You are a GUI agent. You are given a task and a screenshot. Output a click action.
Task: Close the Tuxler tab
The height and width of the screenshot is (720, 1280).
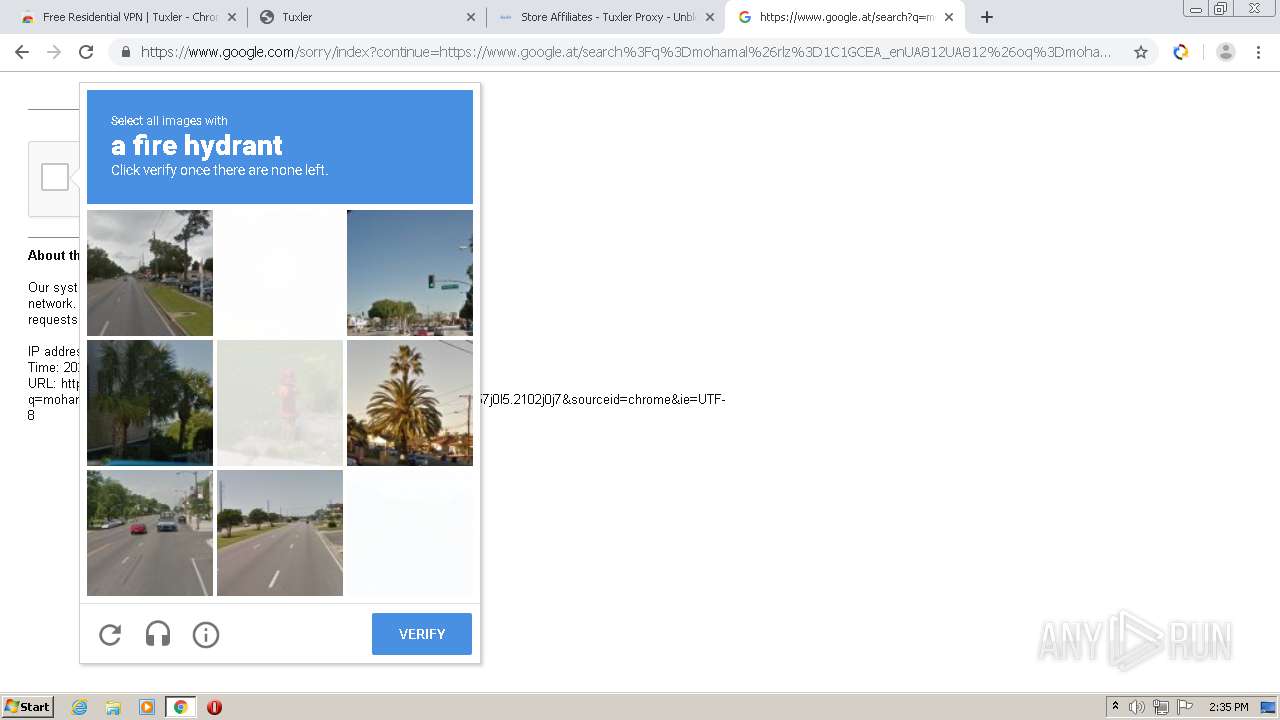coord(471,17)
